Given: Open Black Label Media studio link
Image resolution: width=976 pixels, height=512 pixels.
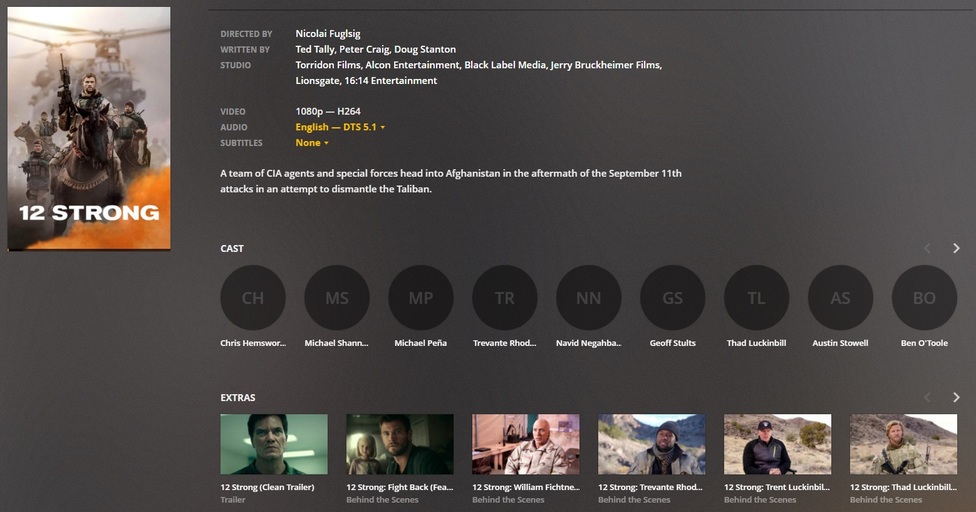Looking at the screenshot, I should [505, 65].
